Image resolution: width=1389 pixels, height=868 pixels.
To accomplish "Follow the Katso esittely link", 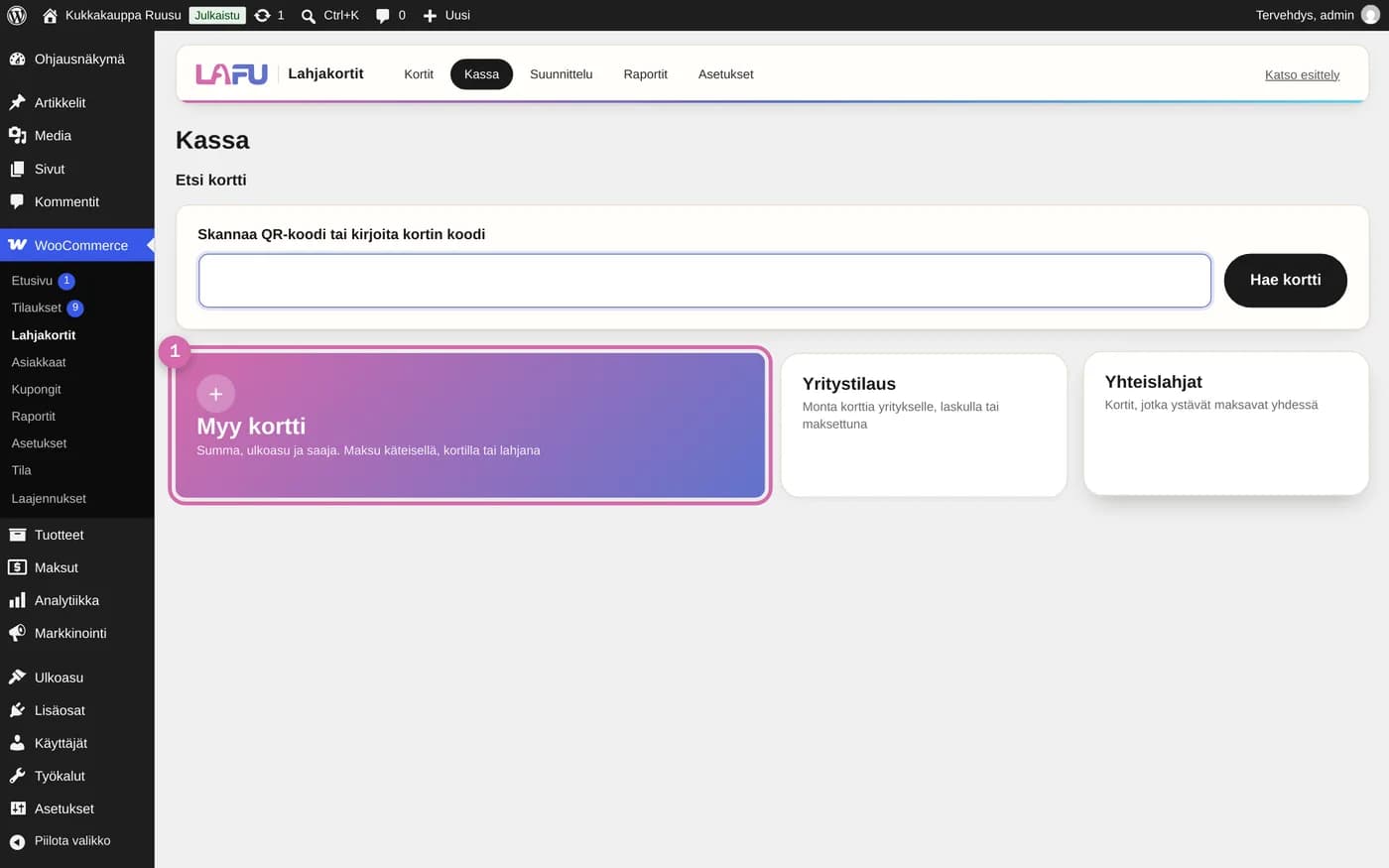I will point(1302,74).
